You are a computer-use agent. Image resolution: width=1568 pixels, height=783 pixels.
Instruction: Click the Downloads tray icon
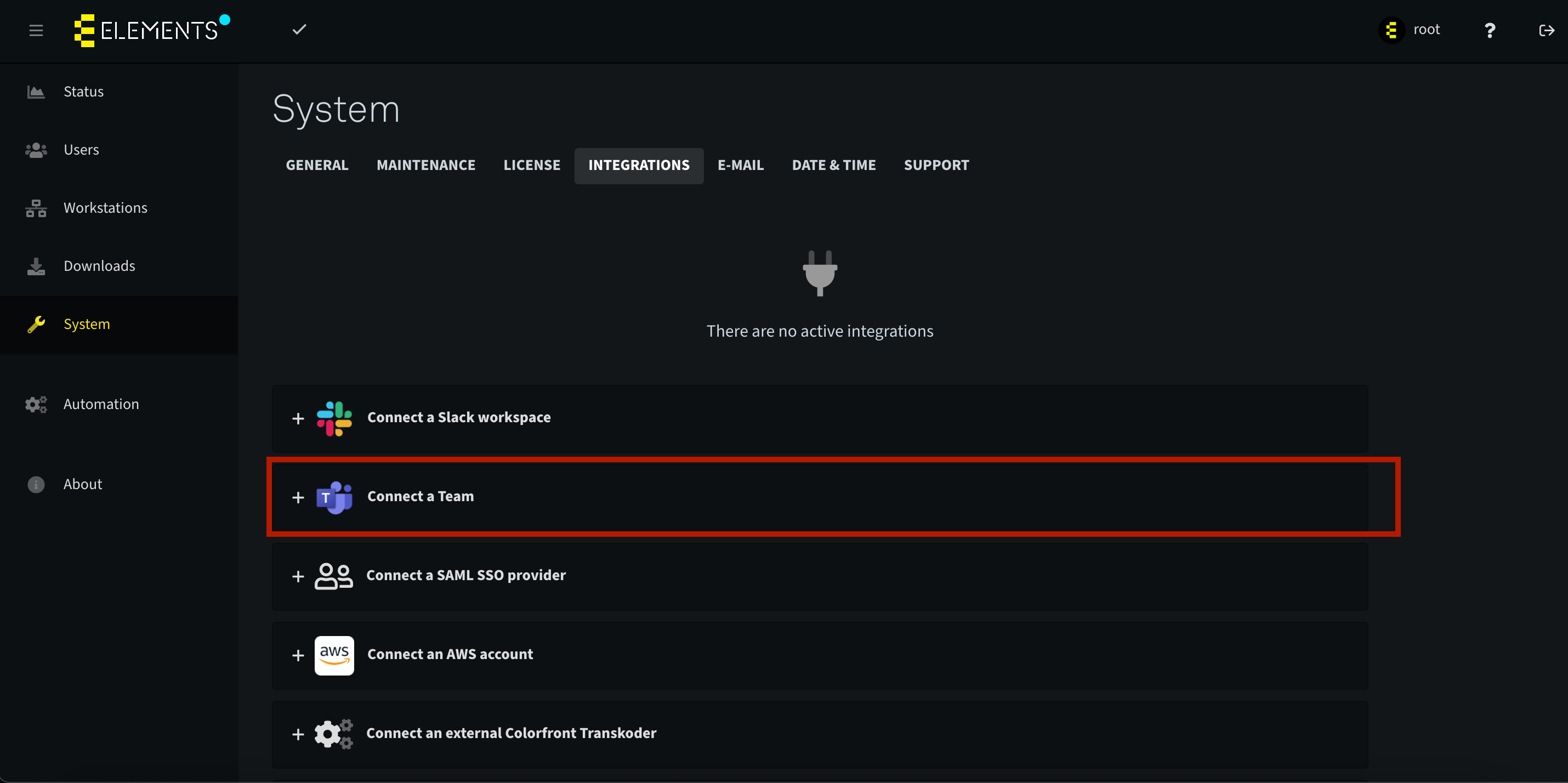click(36, 266)
